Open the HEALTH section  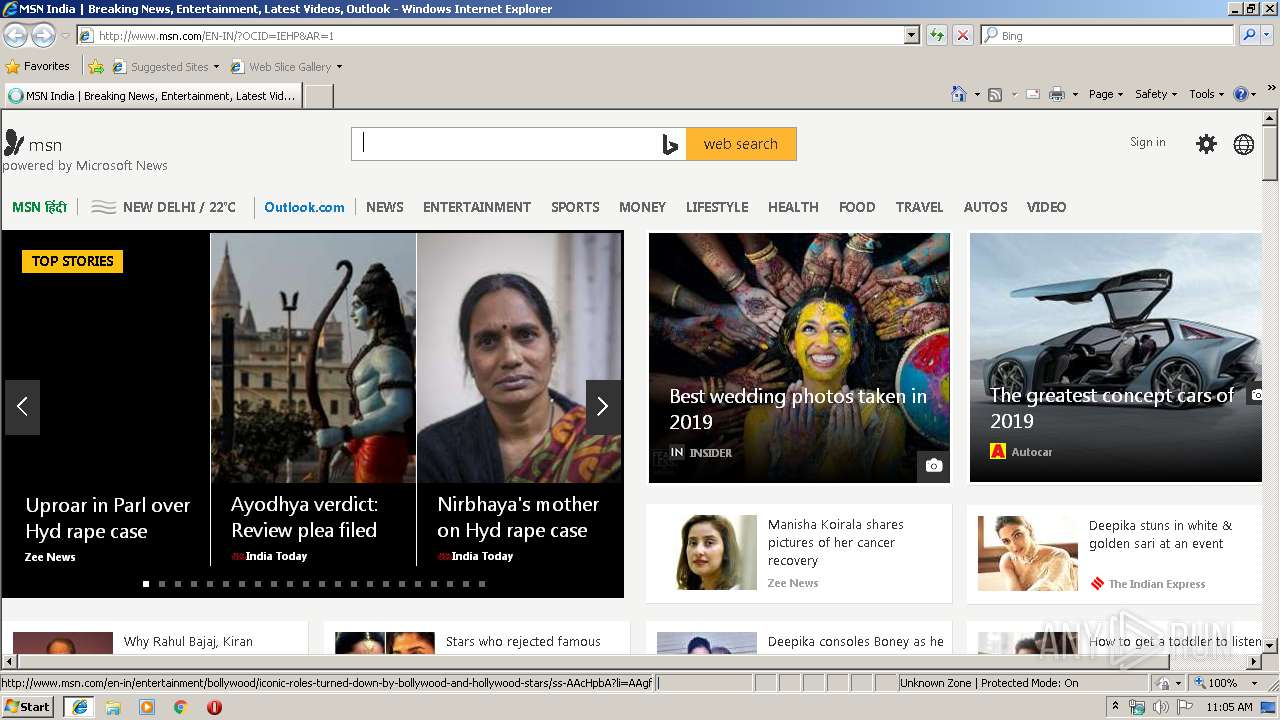click(x=793, y=207)
